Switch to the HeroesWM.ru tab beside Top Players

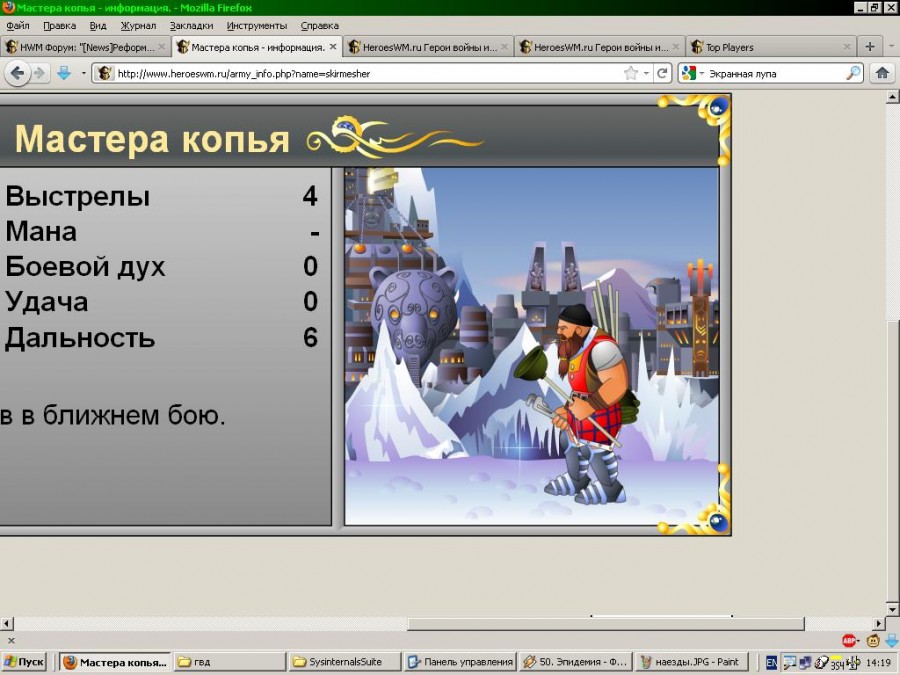tap(599, 47)
